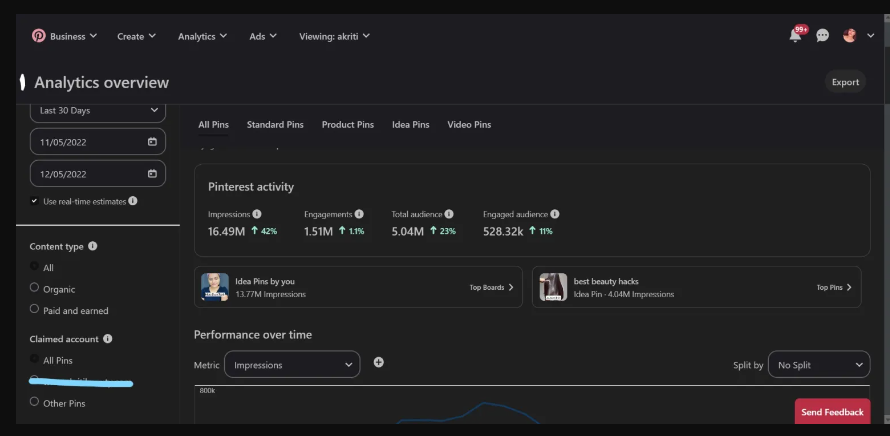This screenshot has height=436, width=890.
Task: Click the 528.32k engaged audience value
Action: [503, 231]
